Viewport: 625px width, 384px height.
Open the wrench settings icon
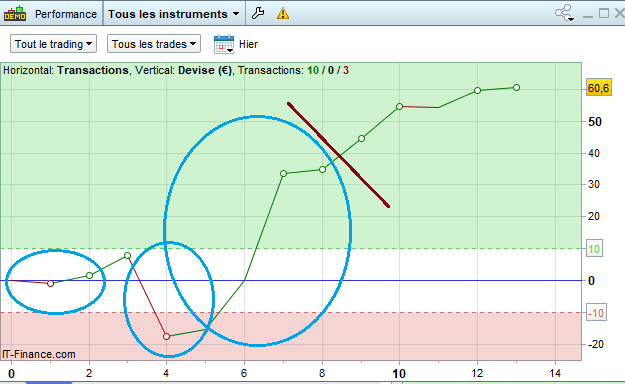click(x=258, y=13)
